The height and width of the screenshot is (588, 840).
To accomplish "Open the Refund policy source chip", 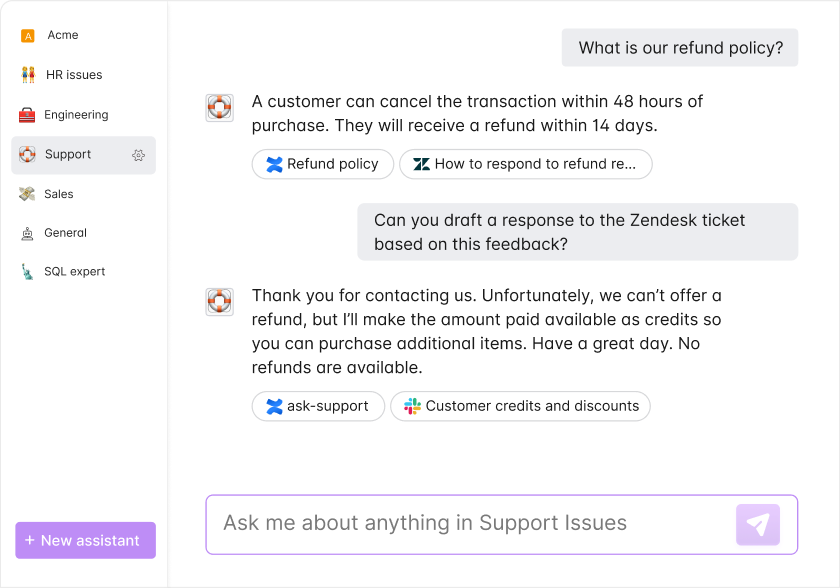I will (323, 164).
